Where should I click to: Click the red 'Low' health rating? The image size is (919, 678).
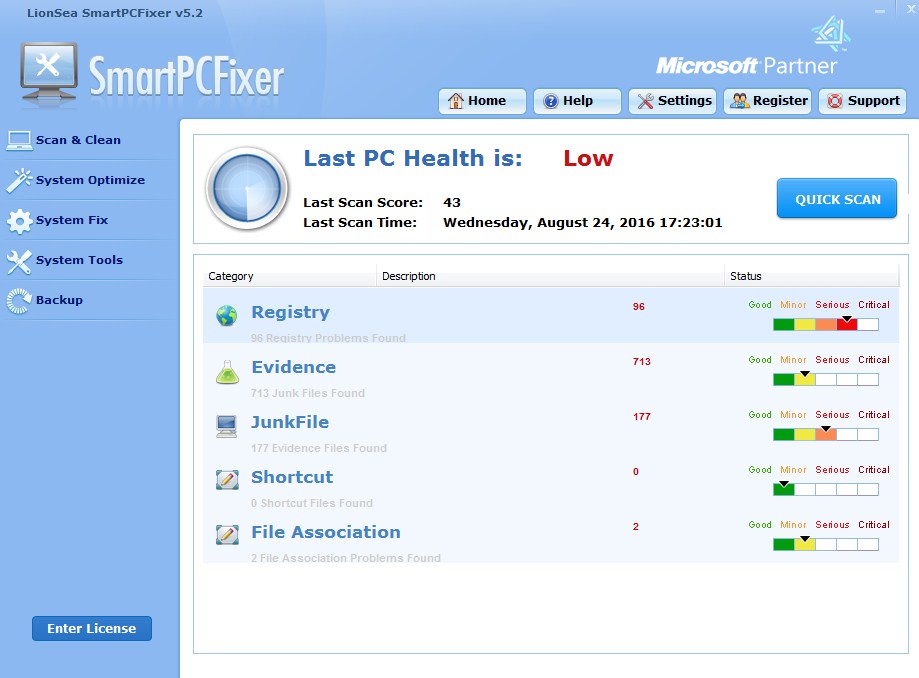(588, 158)
